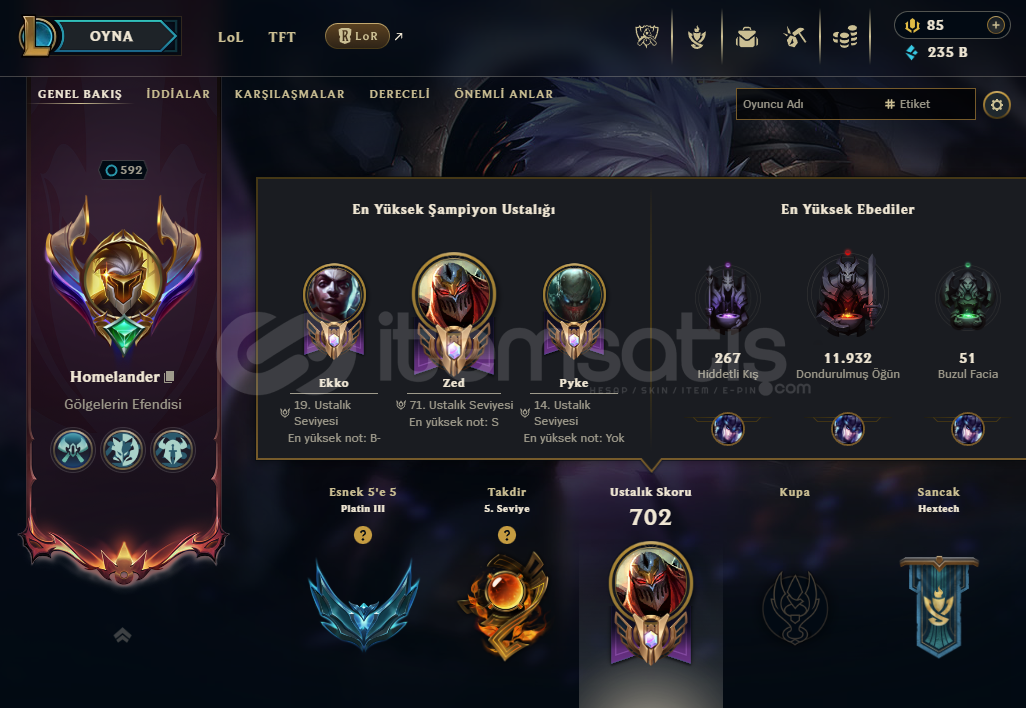Open the Store coins icon
This screenshot has height=708, width=1026.
point(845,37)
